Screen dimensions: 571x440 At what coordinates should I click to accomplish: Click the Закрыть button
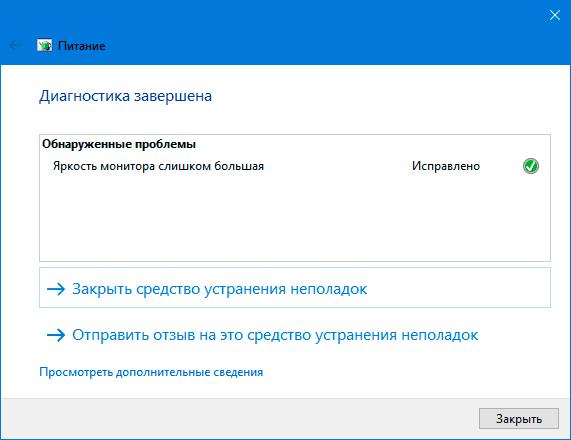pyautogui.click(x=519, y=419)
